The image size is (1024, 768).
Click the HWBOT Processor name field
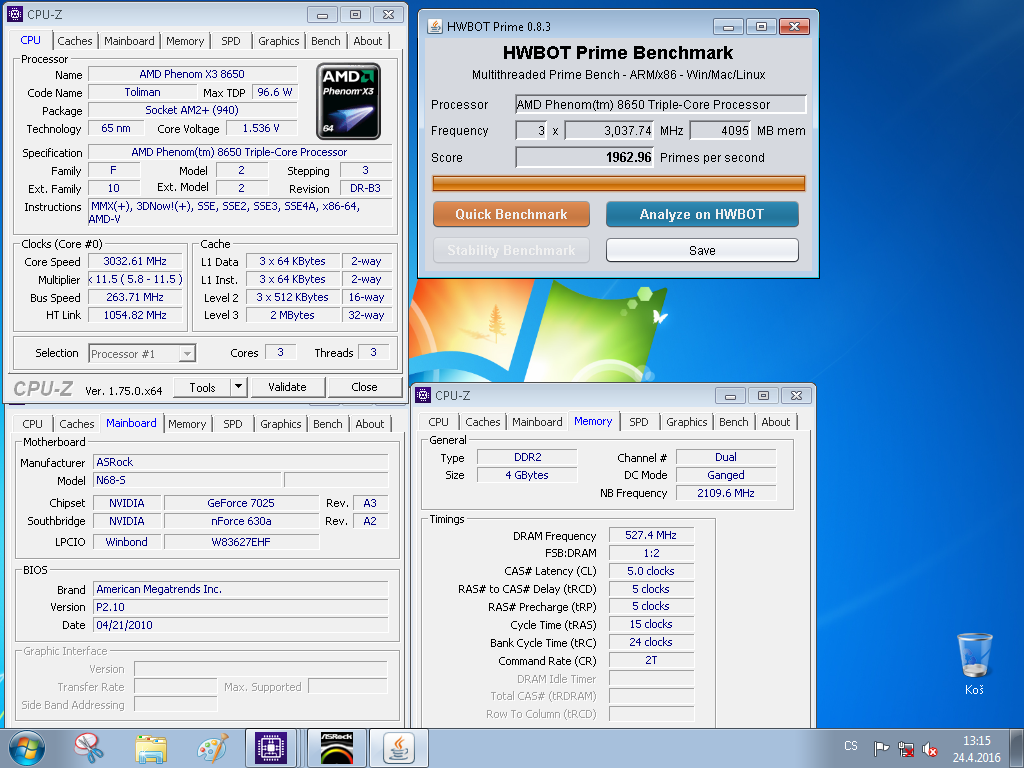point(660,104)
